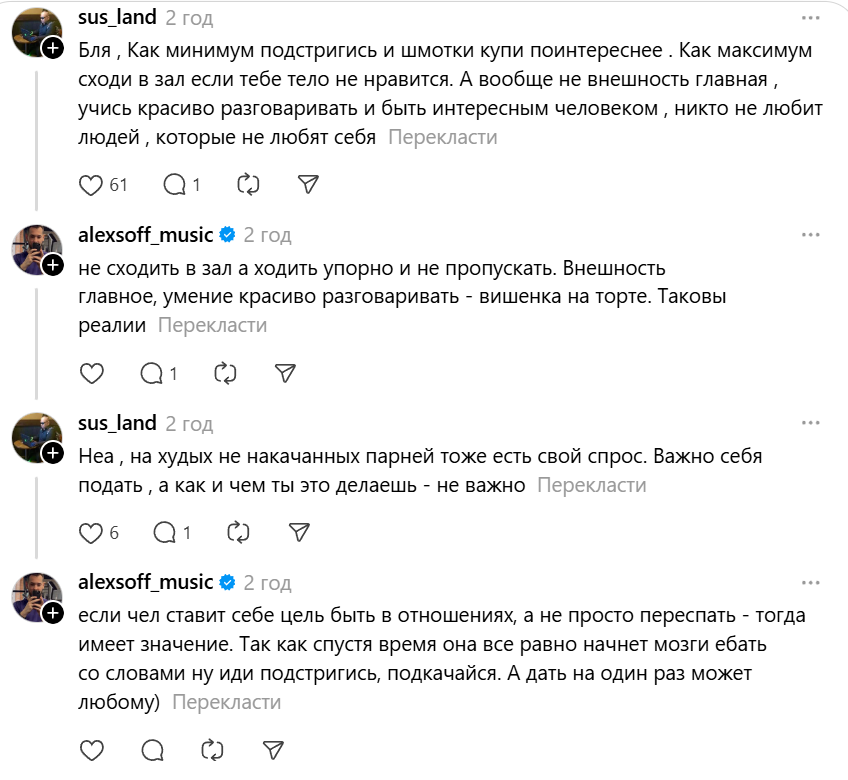
Task: Share the last alexsoff_music comment
Action: (273, 750)
